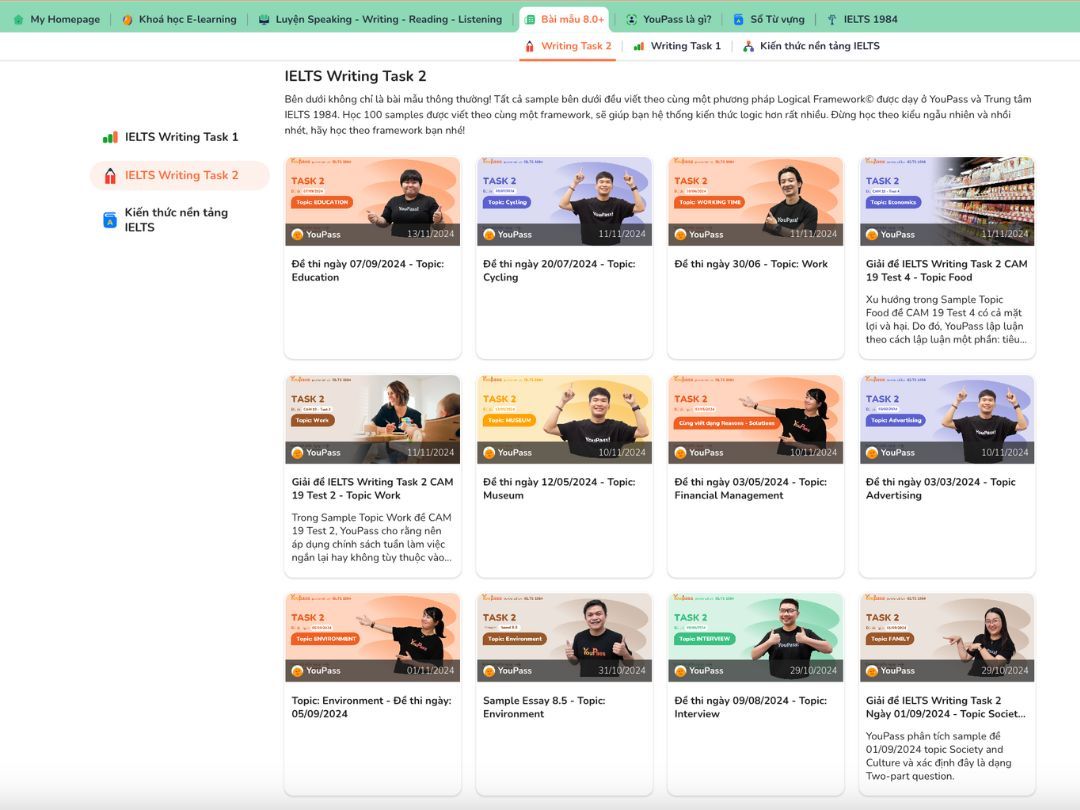The height and width of the screenshot is (810, 1080).
Task: Open Luyện Speaking - Writing - Reading - Listening tab
Action: pyautogui.click(x=388, y=19)
